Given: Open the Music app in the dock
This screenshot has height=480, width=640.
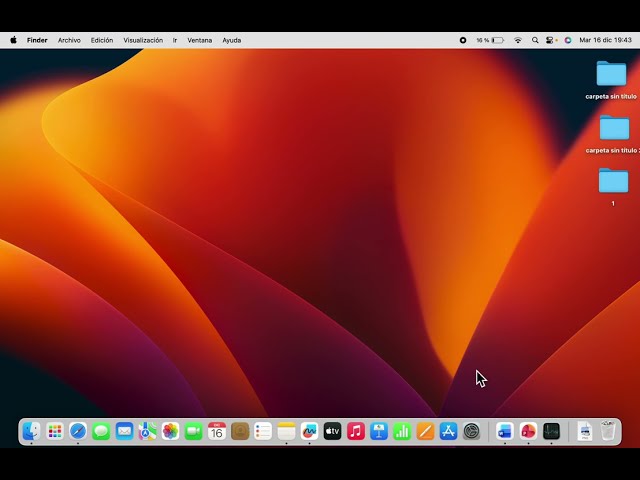Looking at the screenshot, I should coord(356,431).
